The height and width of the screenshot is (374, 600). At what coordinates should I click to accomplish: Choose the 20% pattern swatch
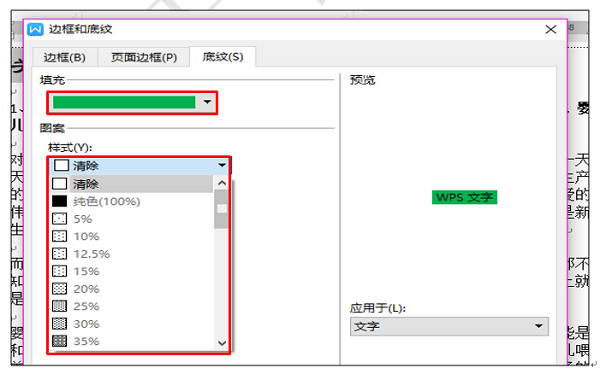[59, 289]
